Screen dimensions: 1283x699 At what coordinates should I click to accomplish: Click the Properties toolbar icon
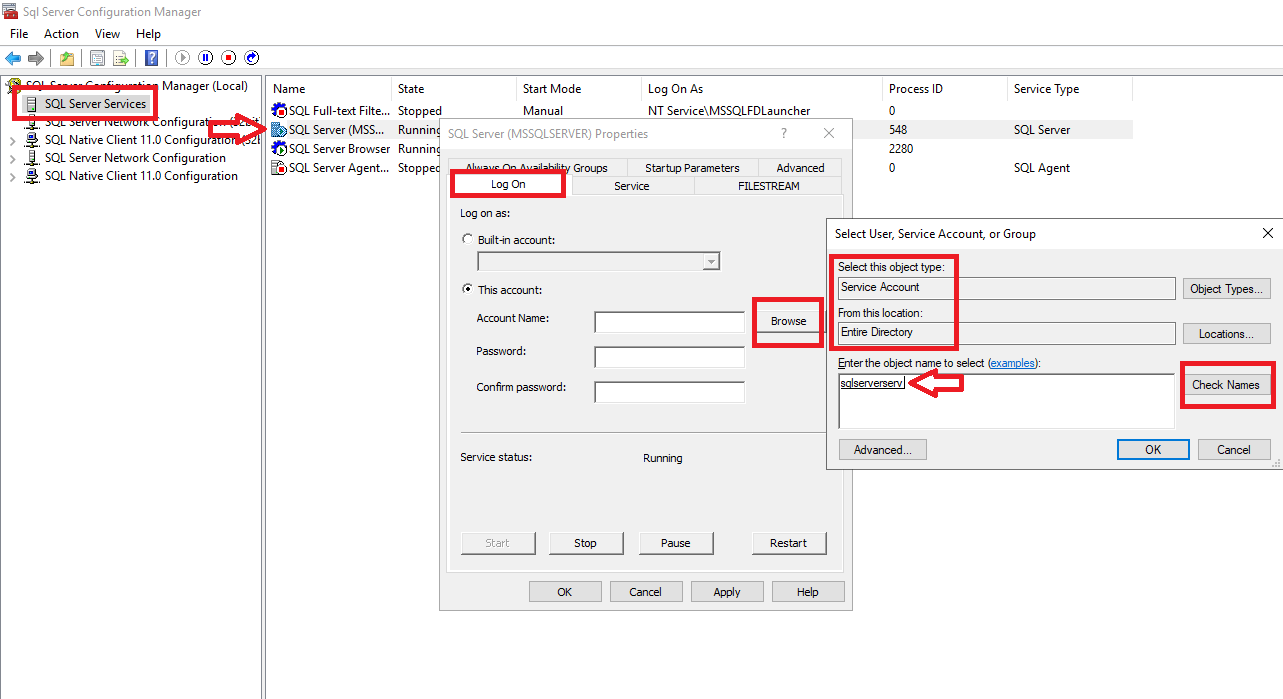tap(96, 57)
